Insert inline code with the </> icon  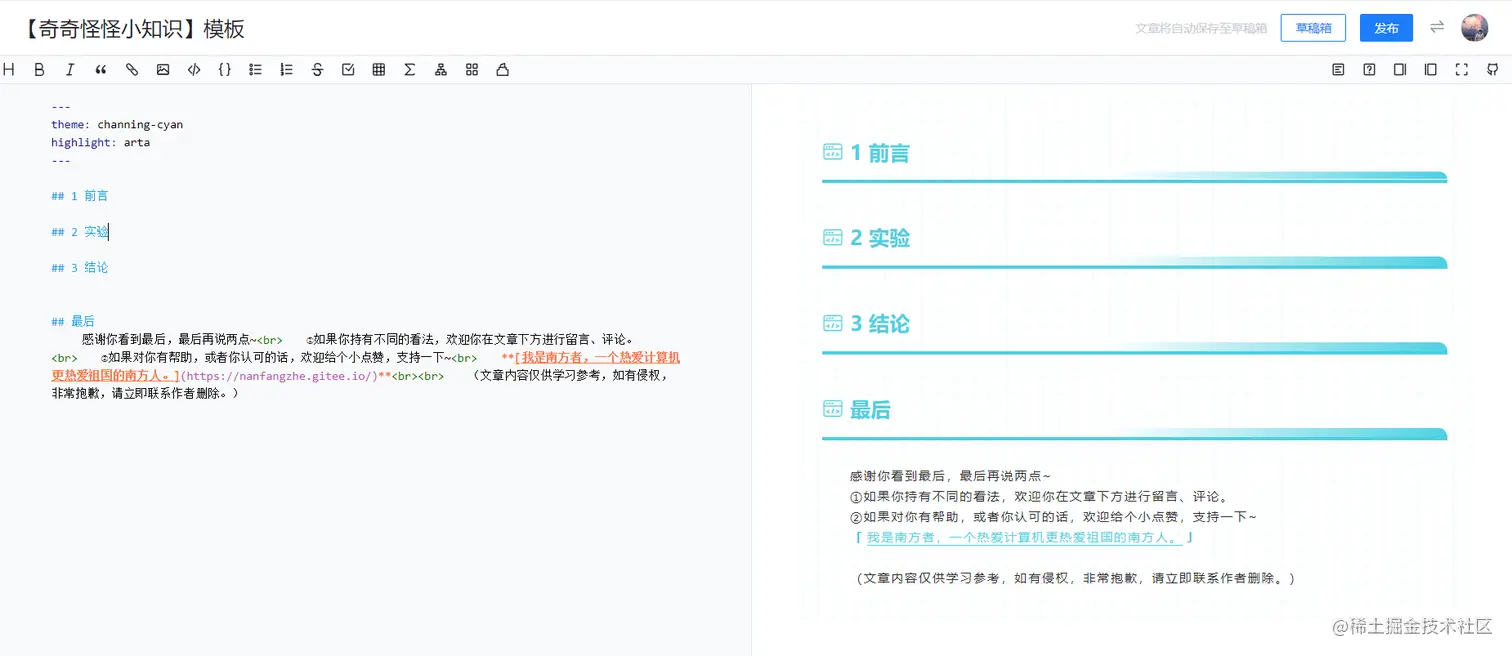click(194, 70)
